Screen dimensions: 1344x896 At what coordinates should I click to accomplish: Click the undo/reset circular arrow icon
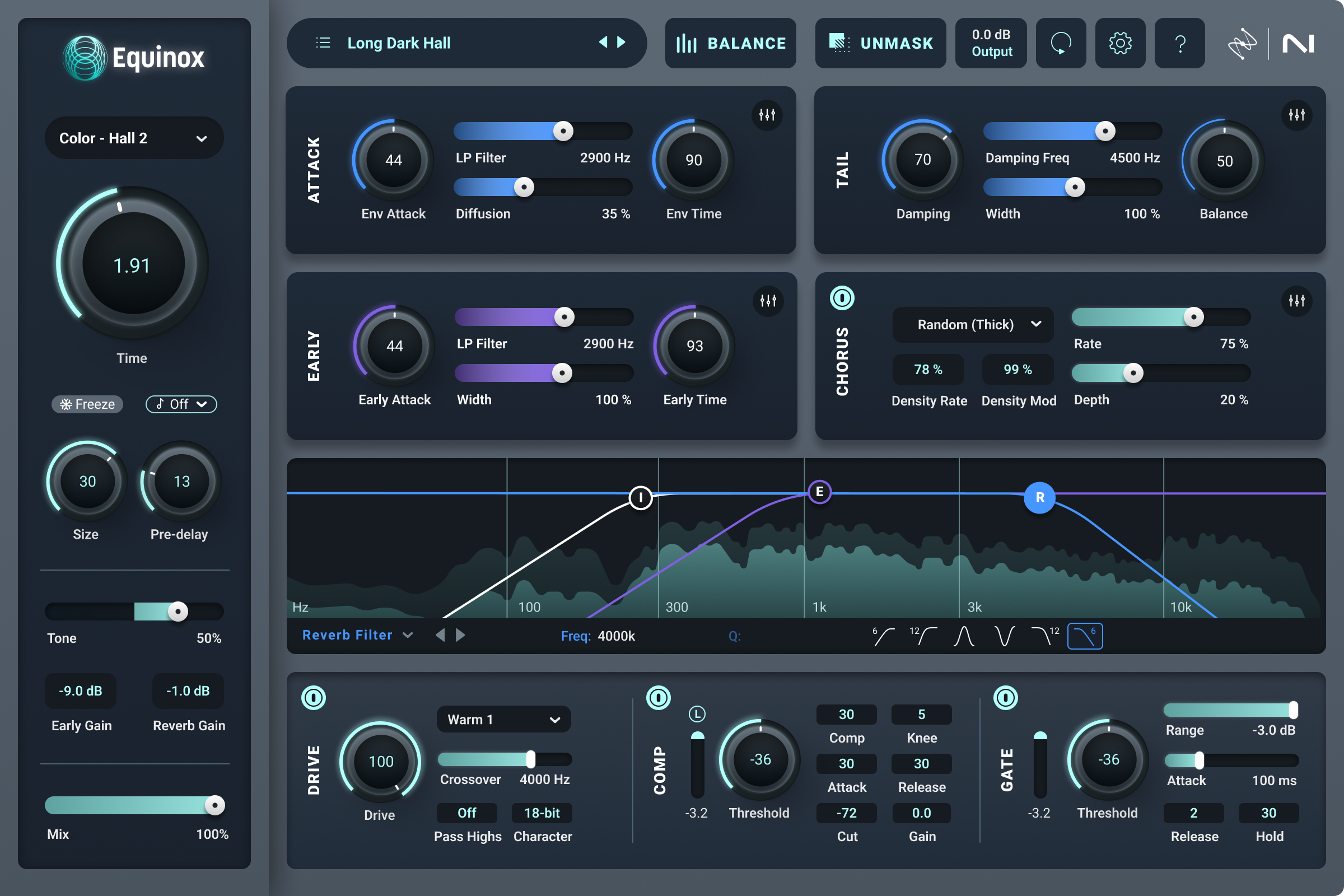click(1061, 43)
